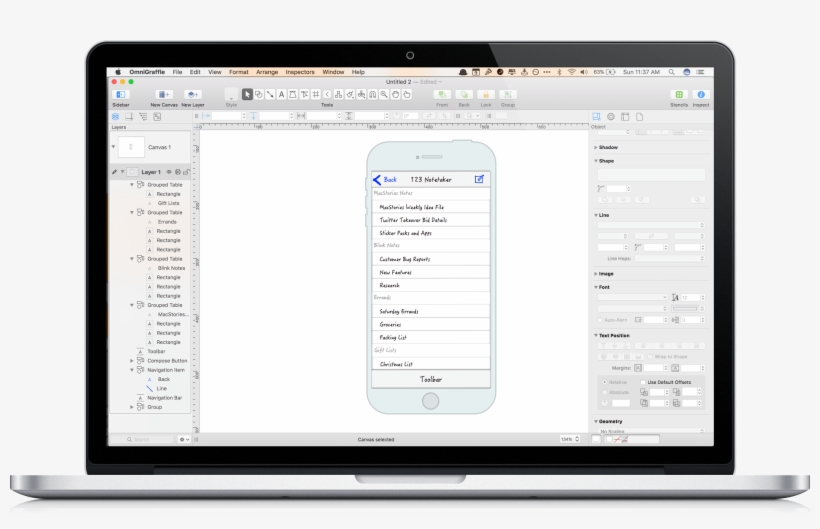Select the Absolute radio button

(x=605, y=392)
